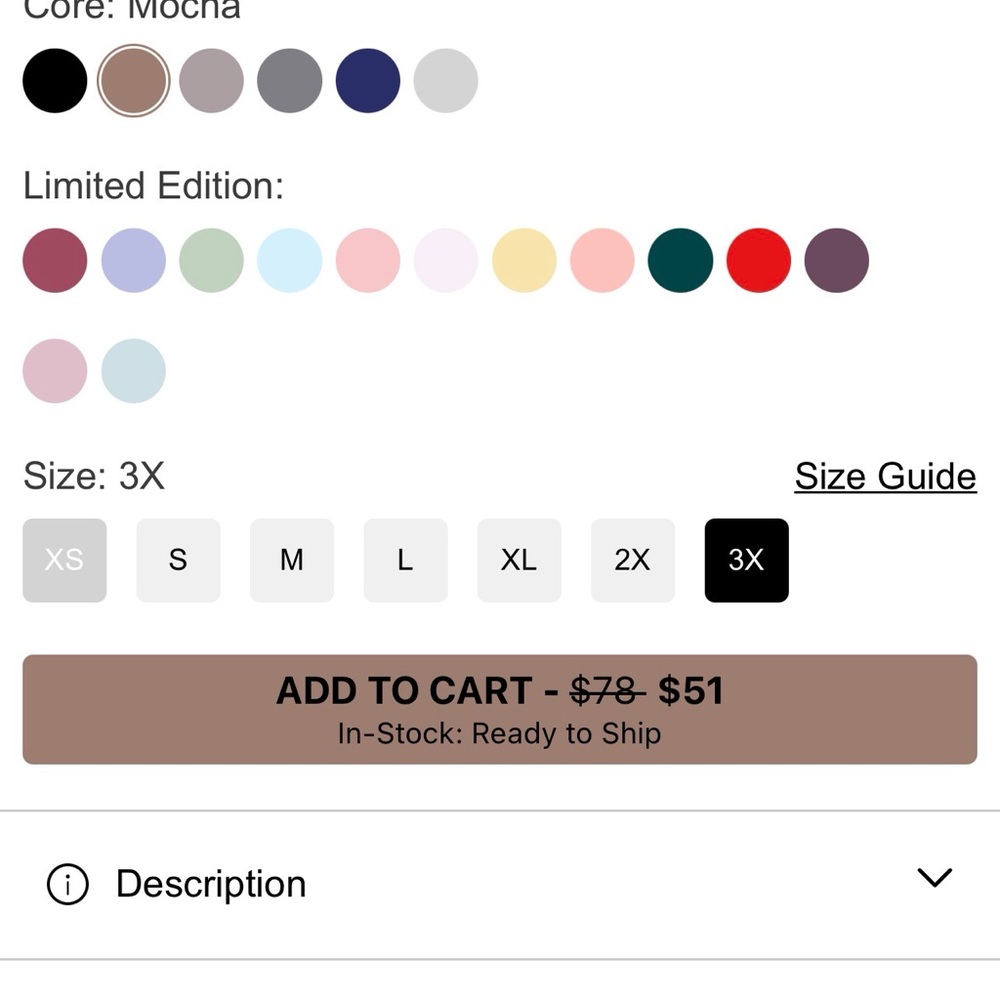1000x1000 pixels.
Task: Pick the light gray core color swatch
Action: pos(446,81)
